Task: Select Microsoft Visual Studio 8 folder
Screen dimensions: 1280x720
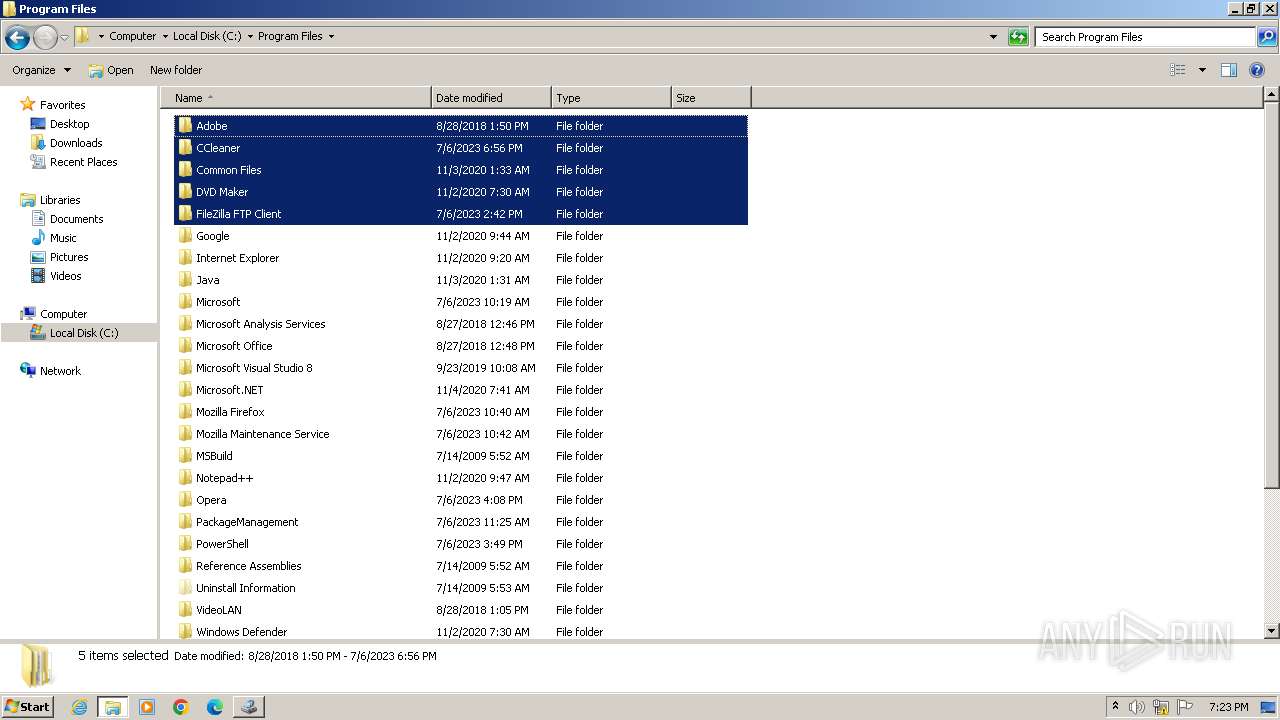Action: pyautogui.click(x=254, y=368)
